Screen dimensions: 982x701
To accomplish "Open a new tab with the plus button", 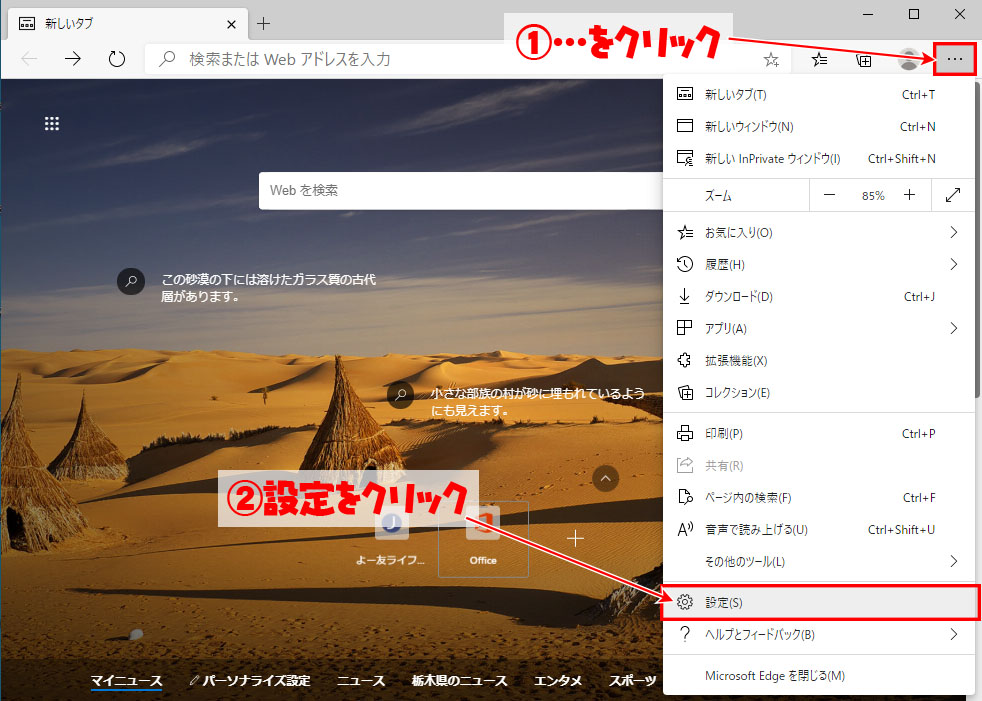I will 264,24.
